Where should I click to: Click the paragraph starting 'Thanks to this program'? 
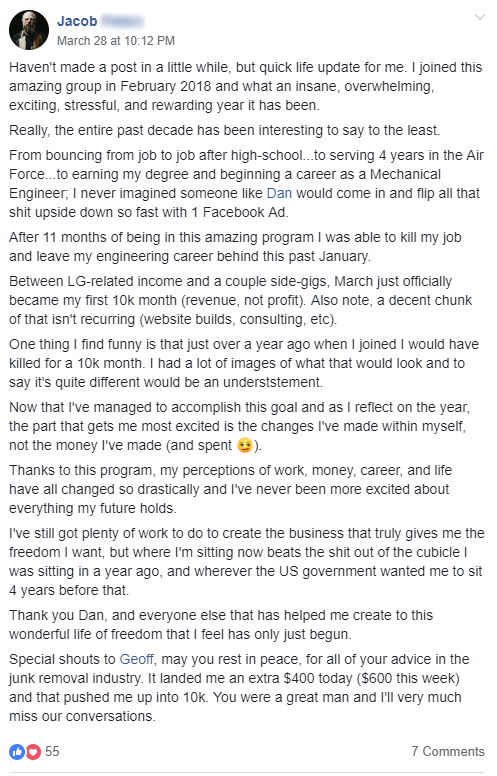point(230,489)
